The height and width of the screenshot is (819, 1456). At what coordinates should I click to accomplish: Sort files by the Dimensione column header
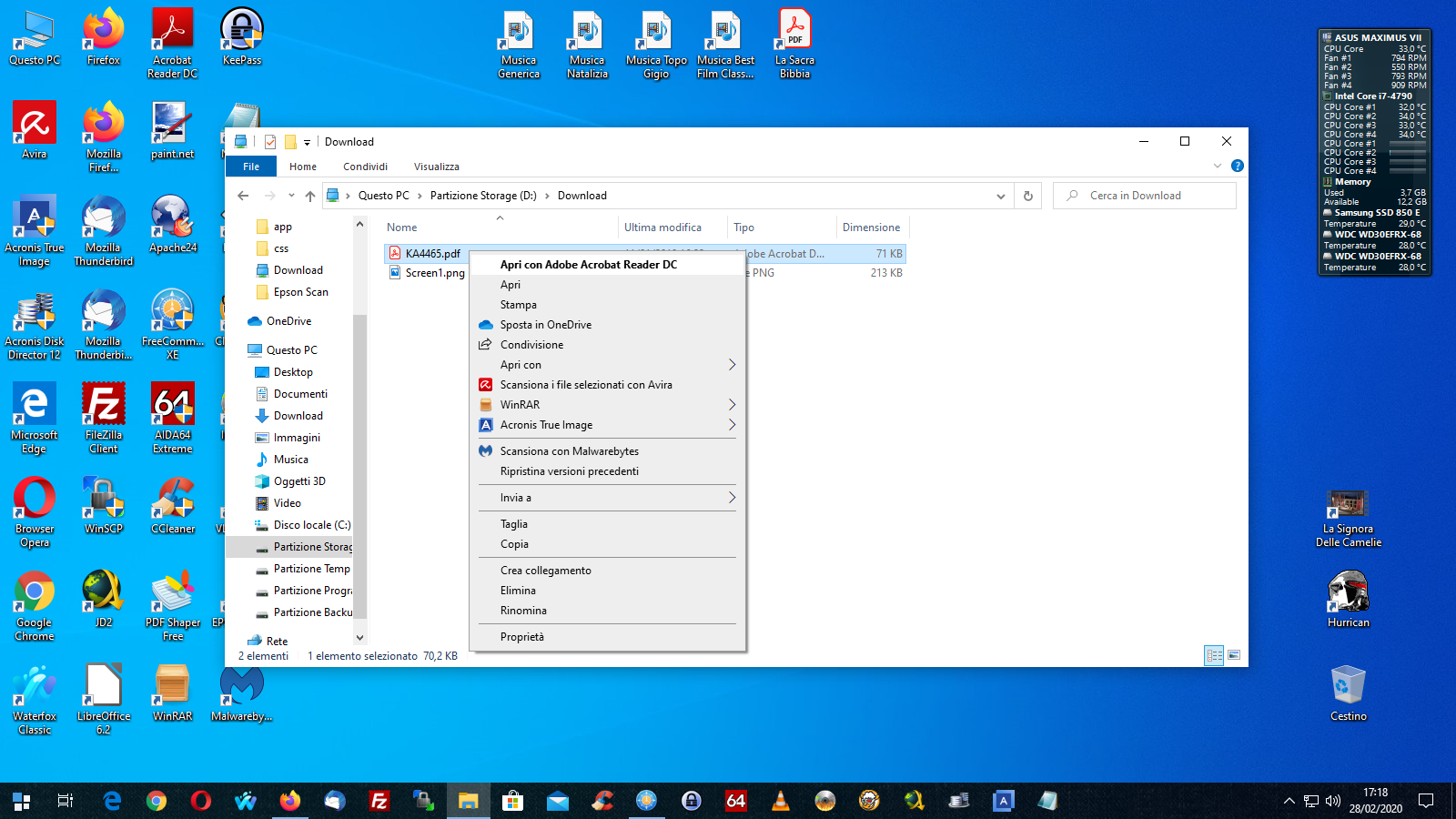point(871,227)
